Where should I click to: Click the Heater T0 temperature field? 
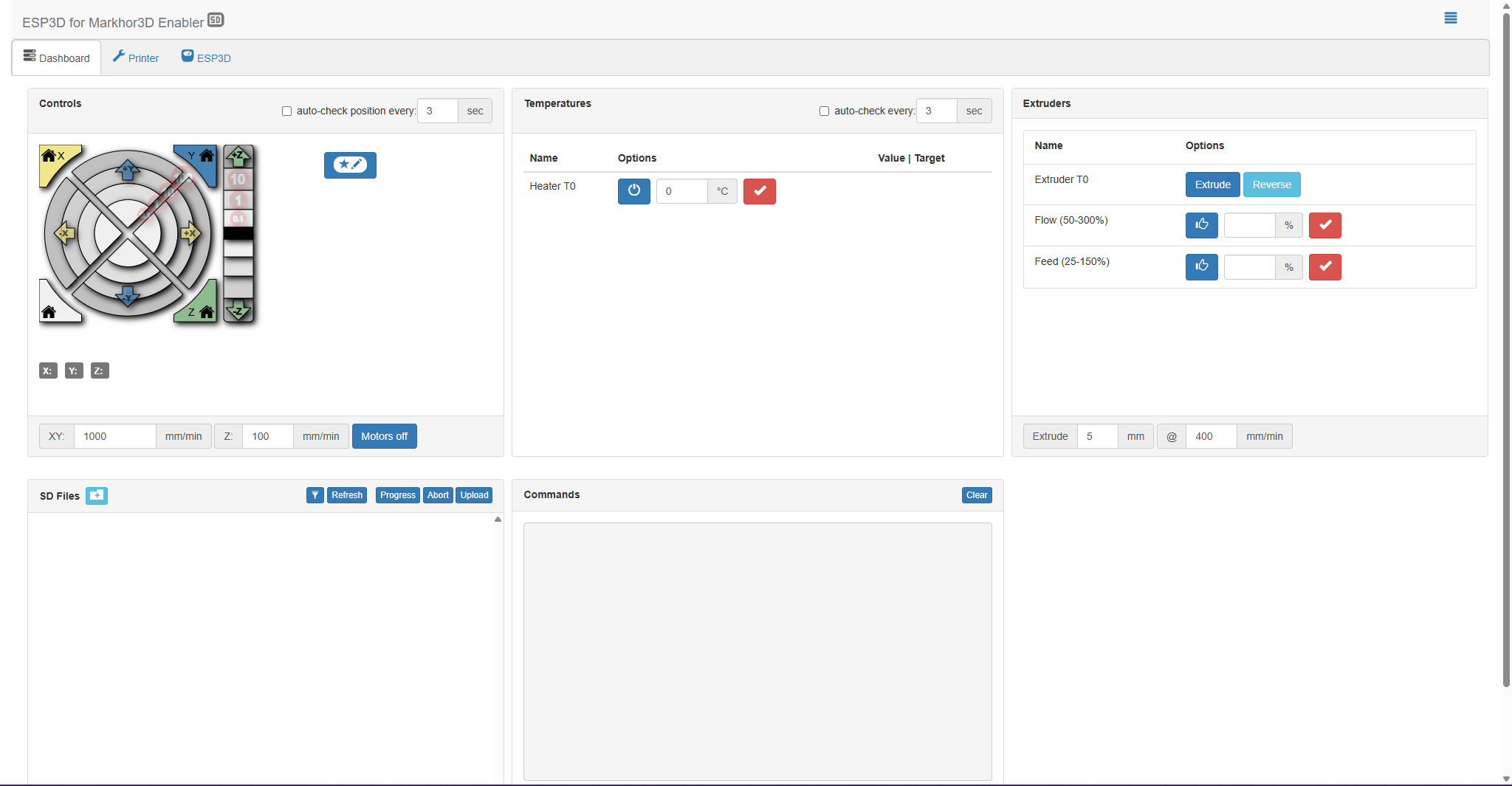(x=681, y=191)
